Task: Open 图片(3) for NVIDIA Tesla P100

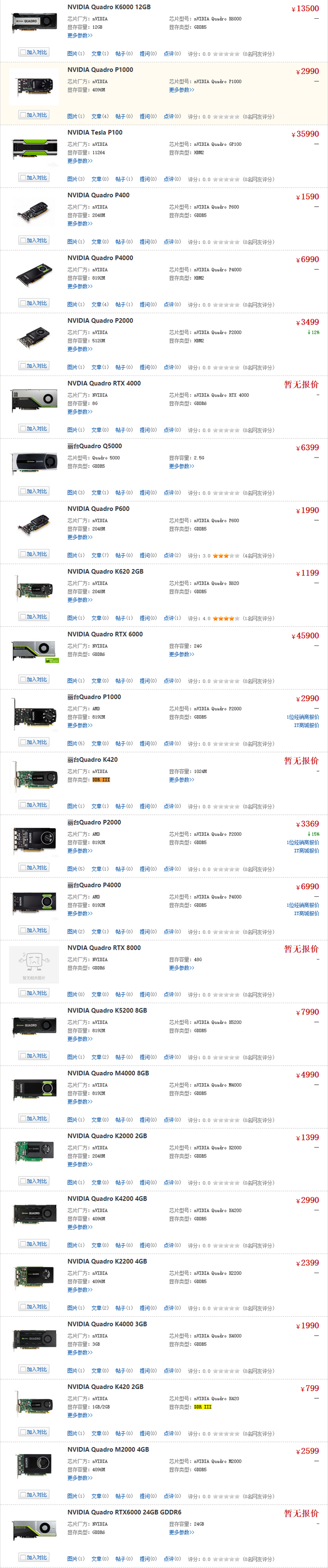Action: (x=76, y=179)
